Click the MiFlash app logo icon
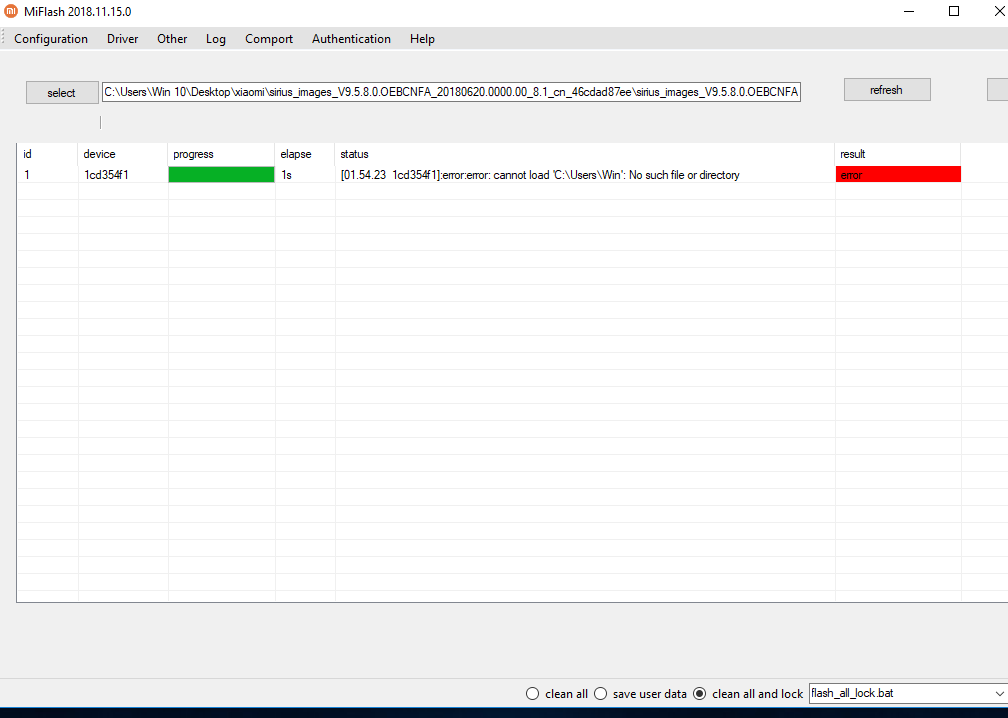Viewport: 1008px width, 718px height. point(10,11)
